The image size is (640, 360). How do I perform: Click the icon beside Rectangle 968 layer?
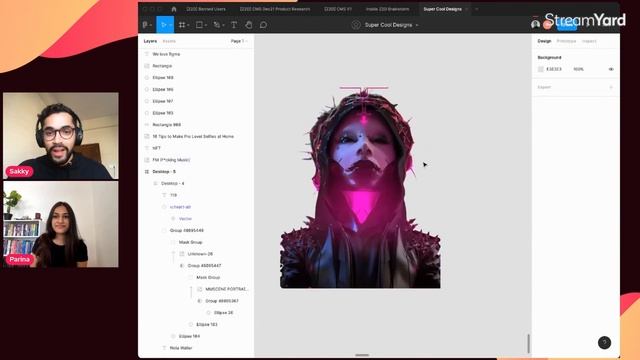pyautogui.click(x=147, y=124)
